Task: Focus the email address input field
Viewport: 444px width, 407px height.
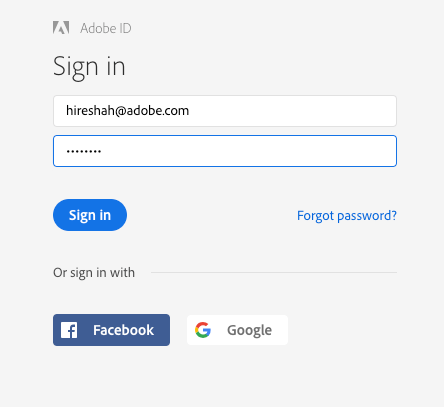Action: pyautogui.click(x=225, y=111)
